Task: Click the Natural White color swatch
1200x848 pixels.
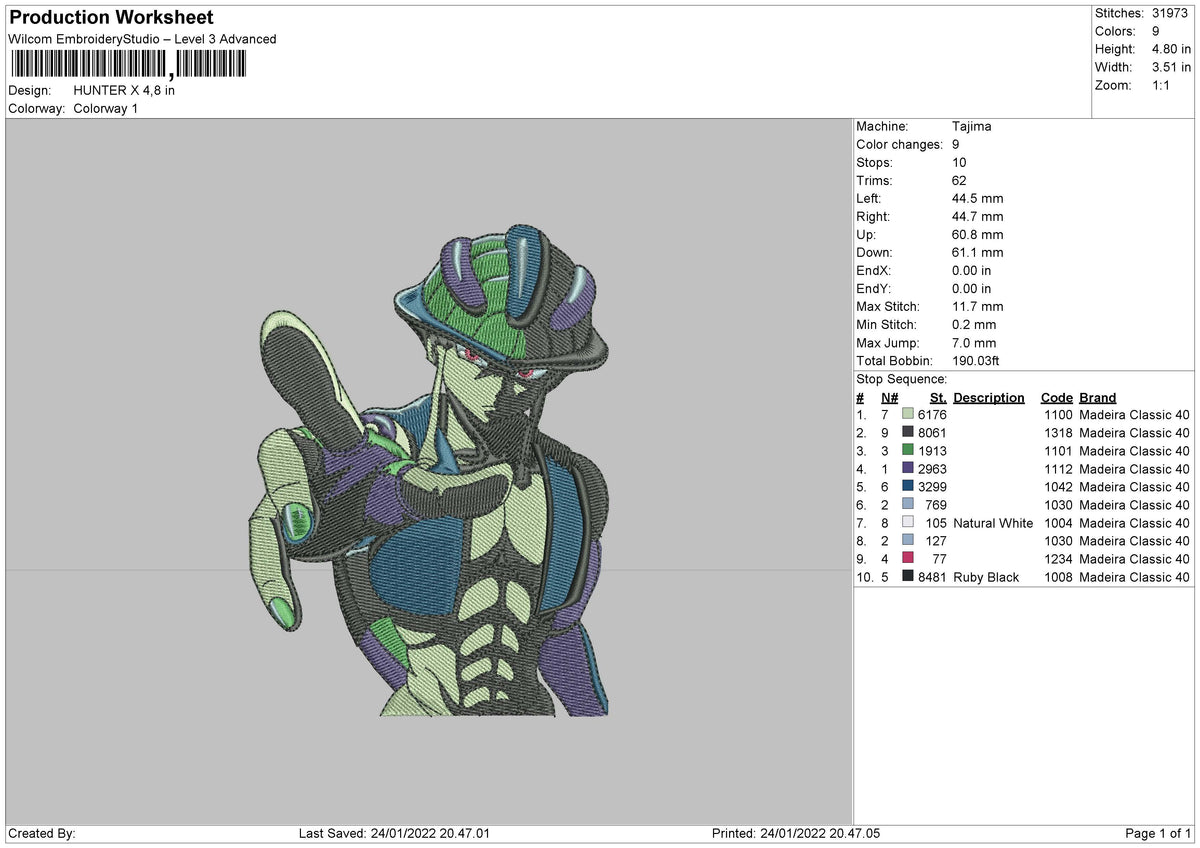Action: 908,523
